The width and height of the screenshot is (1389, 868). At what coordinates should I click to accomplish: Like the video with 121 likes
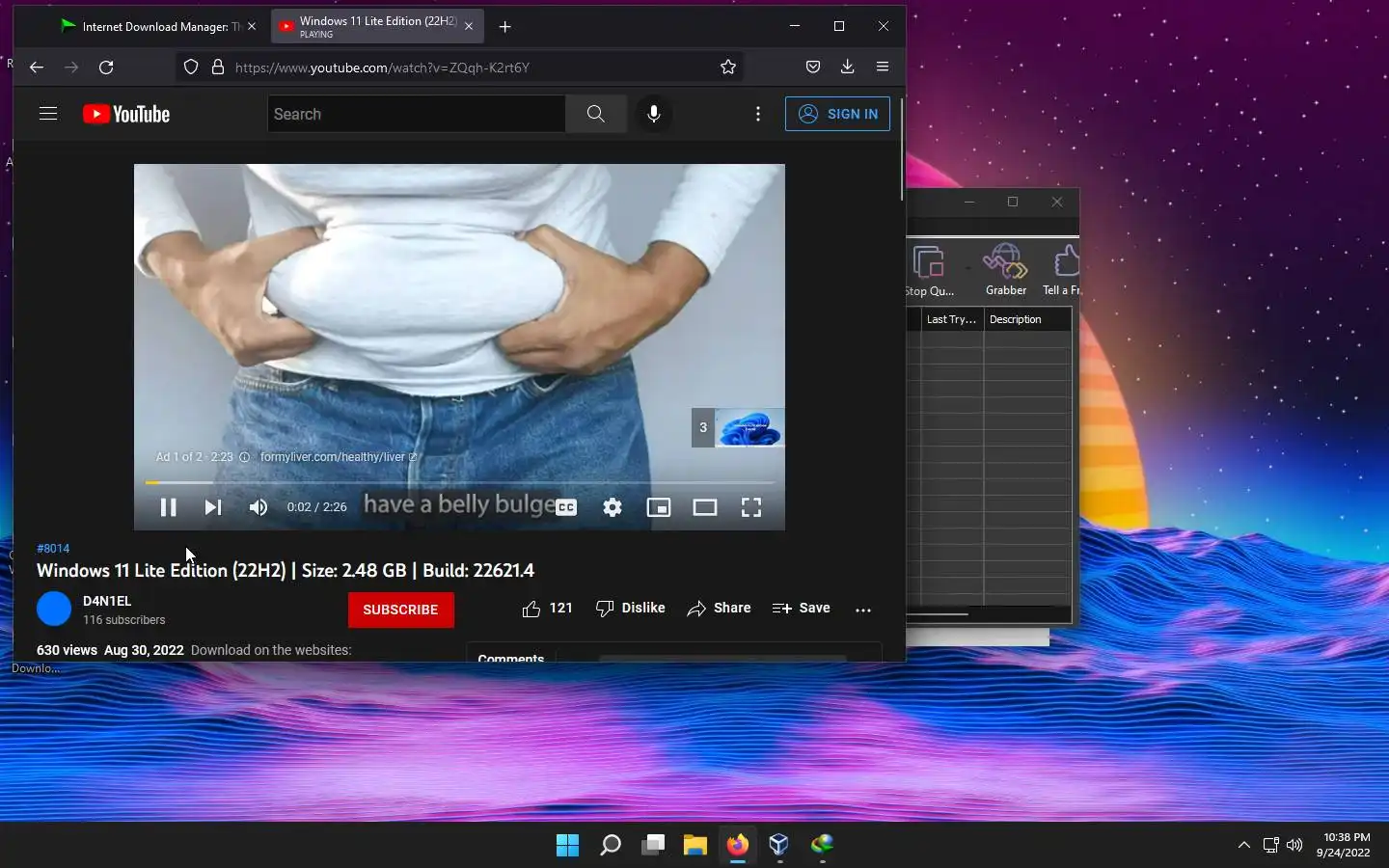(547, 609)
